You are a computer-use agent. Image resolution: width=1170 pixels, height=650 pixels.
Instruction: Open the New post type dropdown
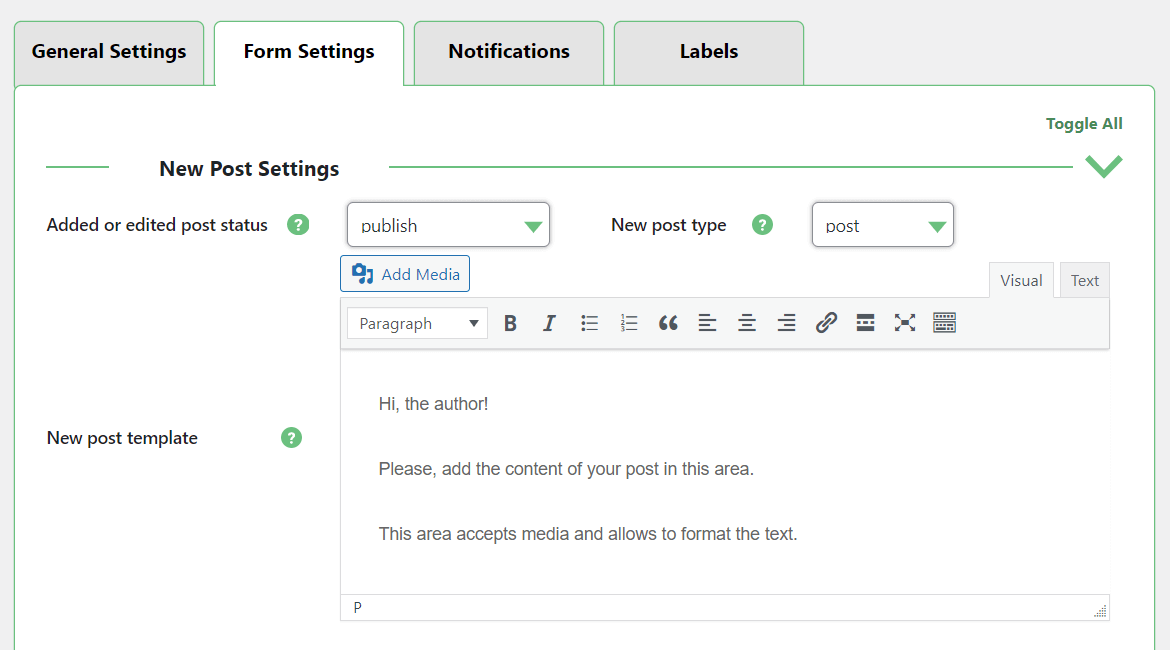click(882, 225)
